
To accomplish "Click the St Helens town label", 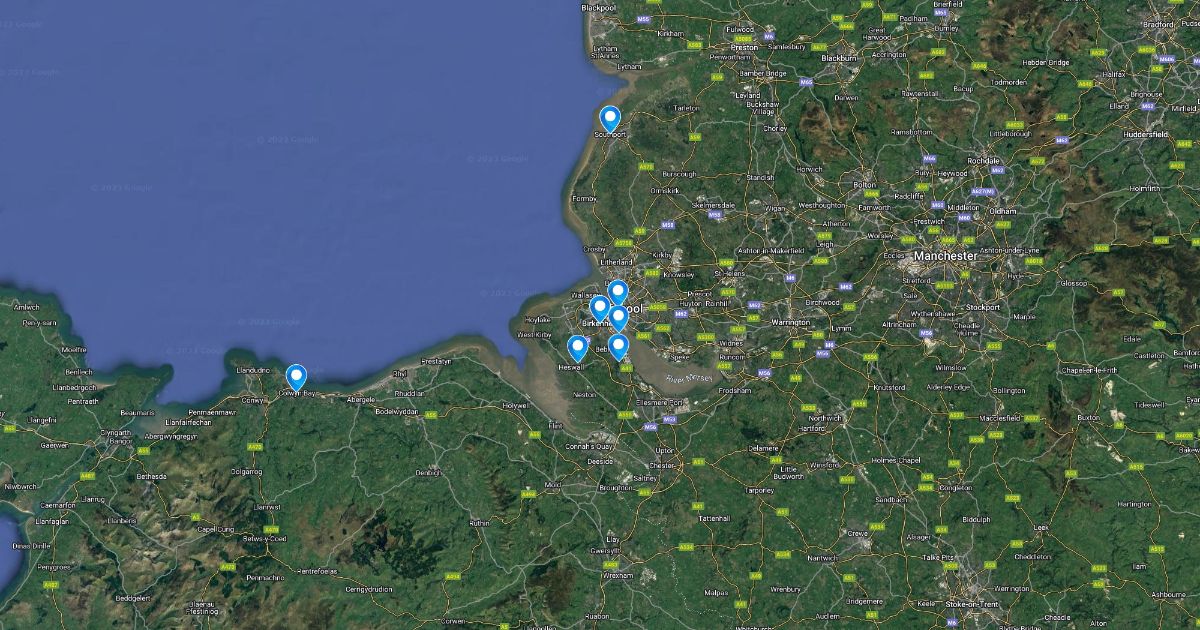I will point(733,273).
